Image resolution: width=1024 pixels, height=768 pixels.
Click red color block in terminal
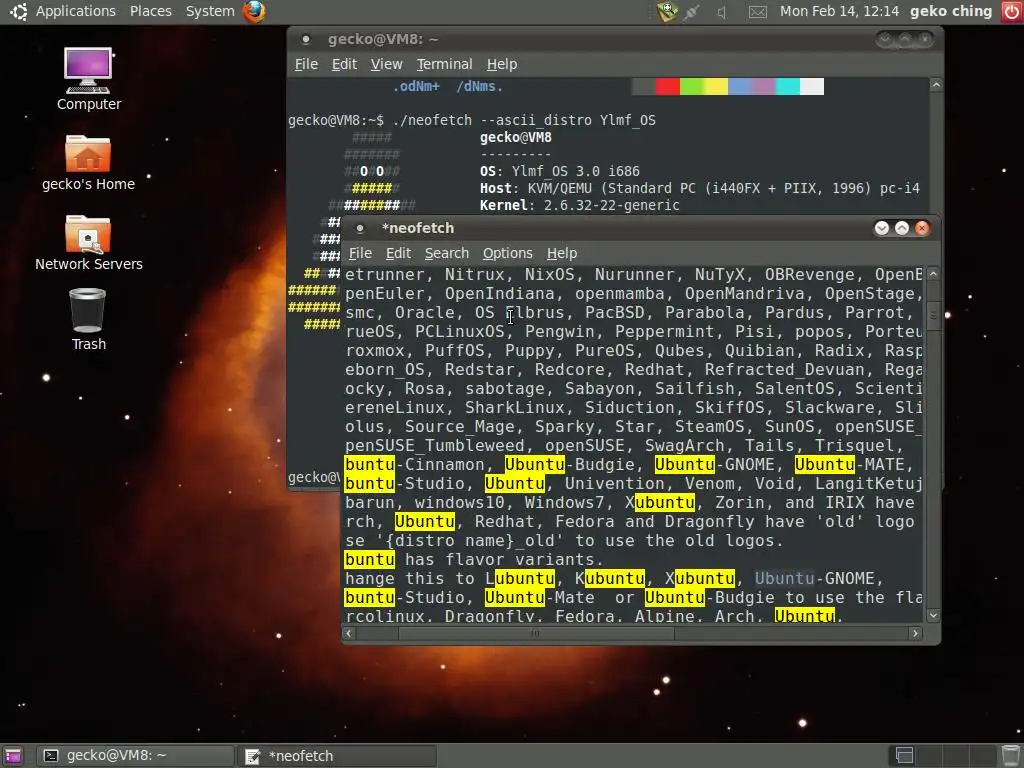pos(667,87)
